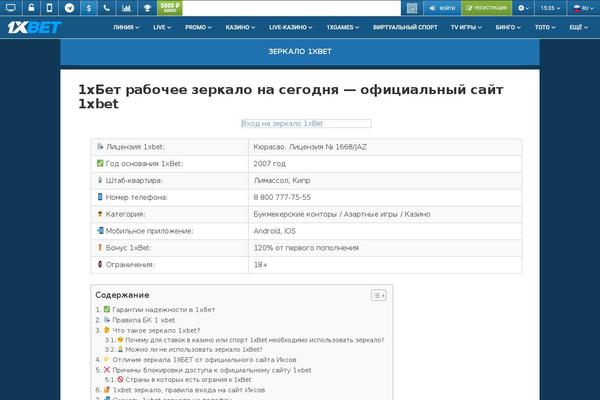Click prohibited icon in contents item 5.1
Screen dimensions: 600x400
tap(120, 379)
